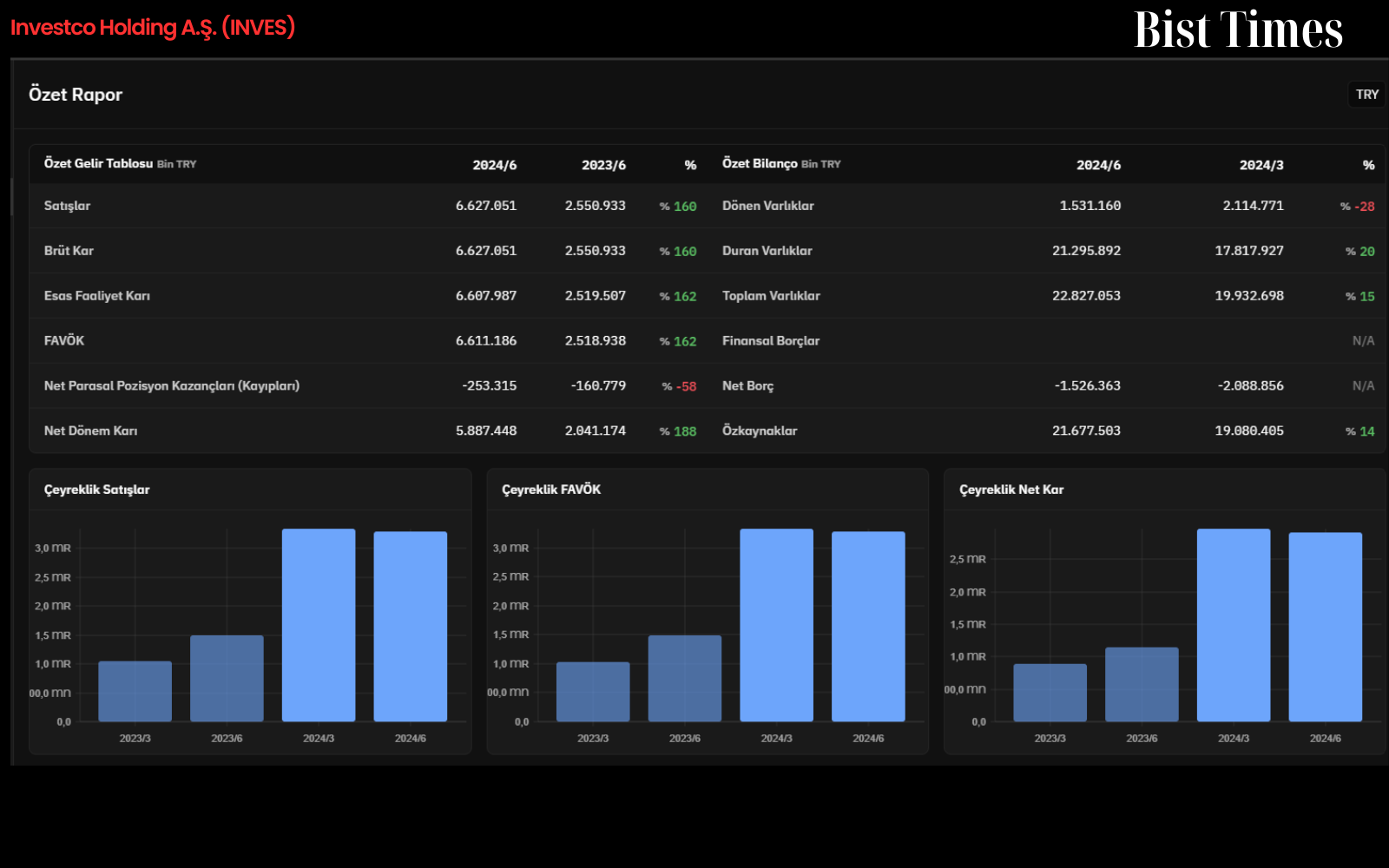
Task: Click Net Dönem Karı value 5.887.448
Action: click(486, 431)
